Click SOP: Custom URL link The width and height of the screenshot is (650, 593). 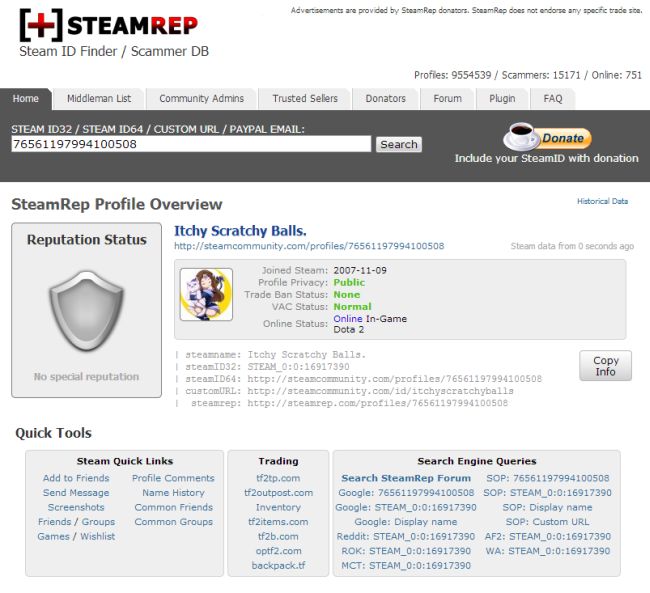pos(548,522)
